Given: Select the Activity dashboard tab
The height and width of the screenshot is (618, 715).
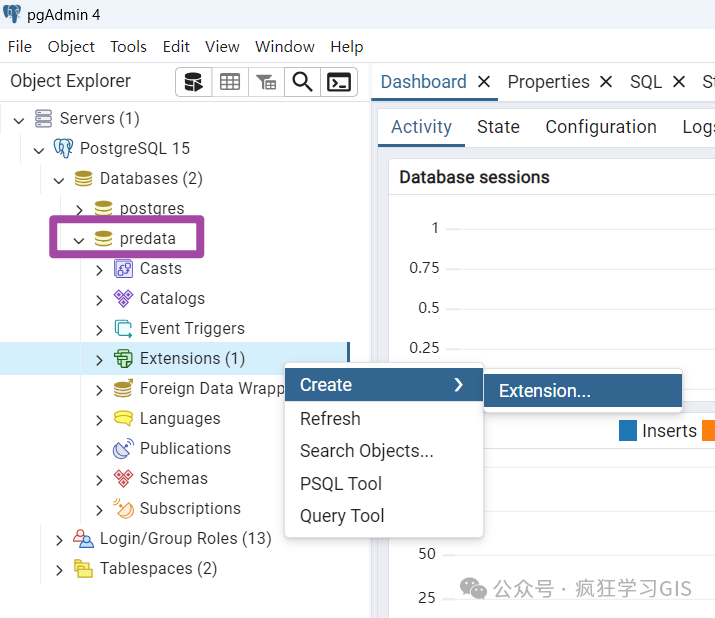Looking at the screenshot, I should tap(421, 127).
